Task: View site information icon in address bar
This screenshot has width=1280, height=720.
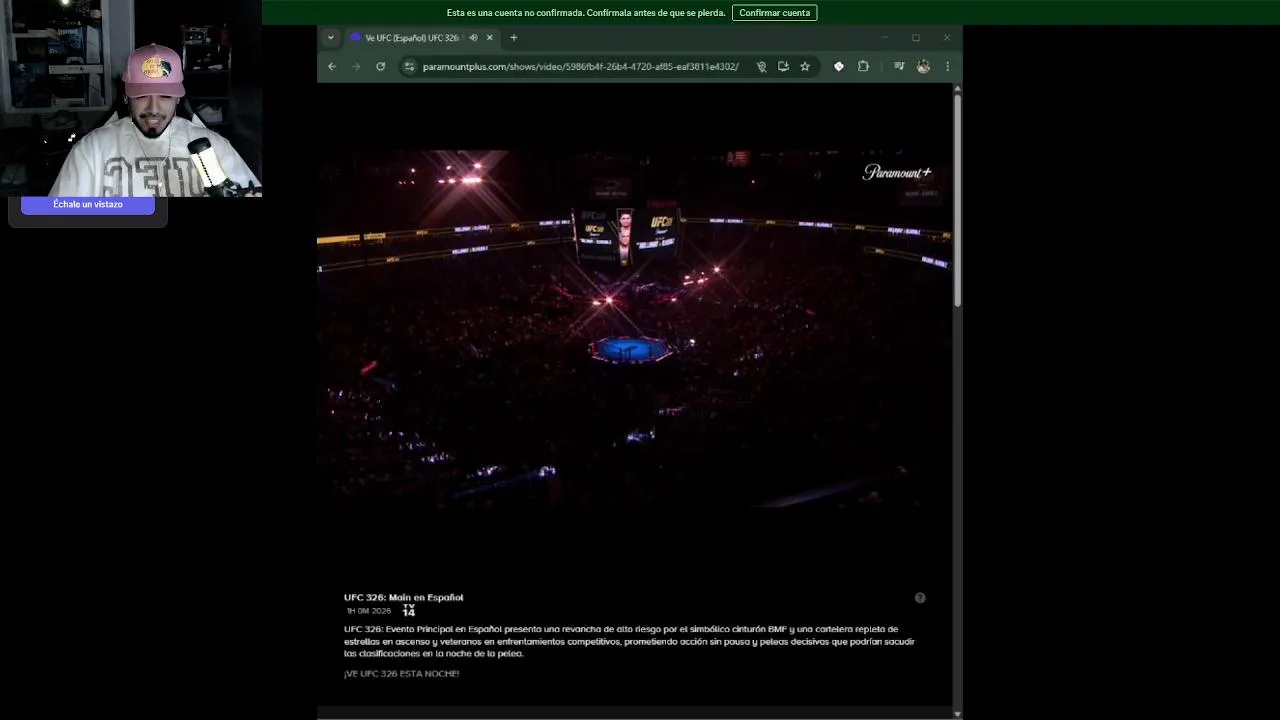Action: tap(408, 66)
